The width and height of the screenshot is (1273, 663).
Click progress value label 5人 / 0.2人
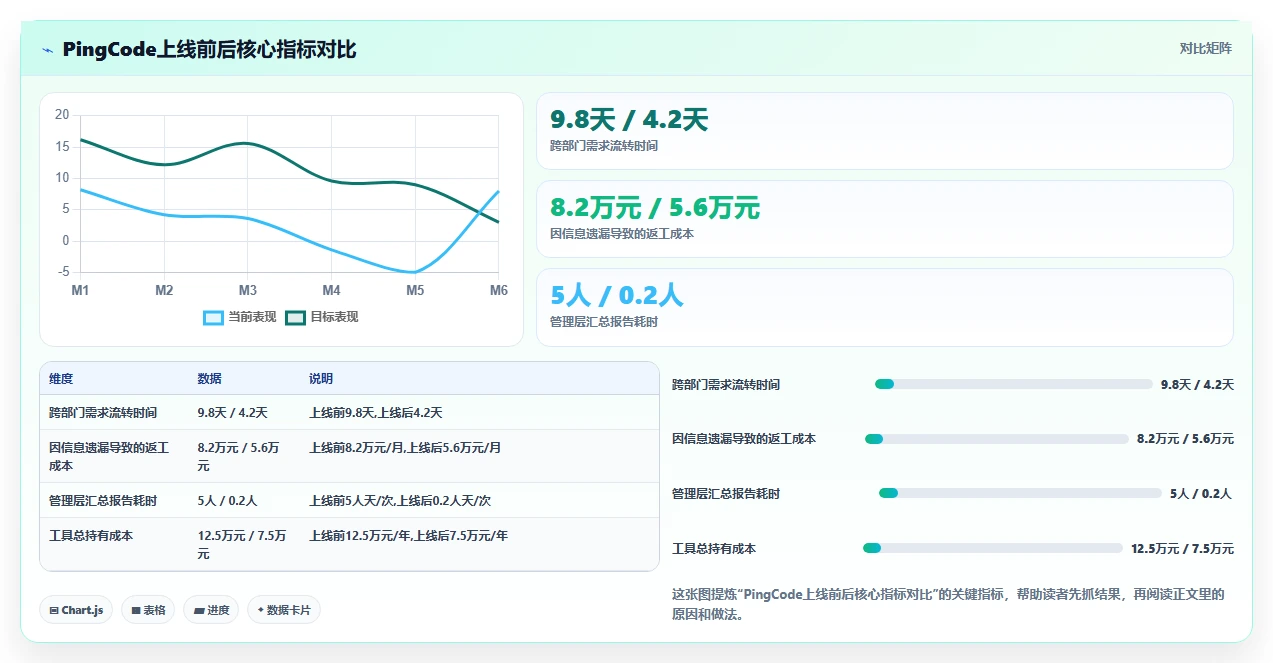1201,494
